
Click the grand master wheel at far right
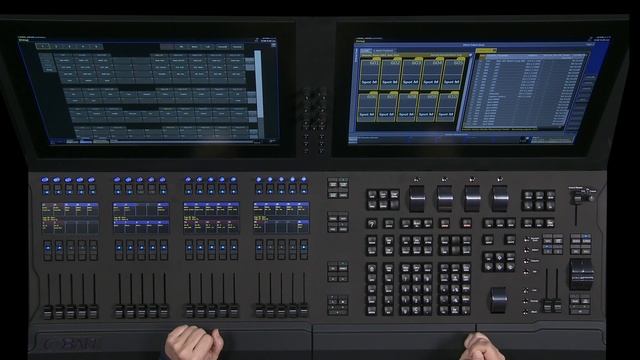point(581,274)
